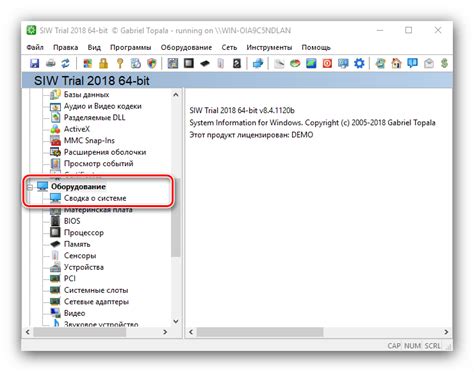Click the NUM status bar indicator
The height and width of the screenshot is (372, 474).
(x=413, y=346)
